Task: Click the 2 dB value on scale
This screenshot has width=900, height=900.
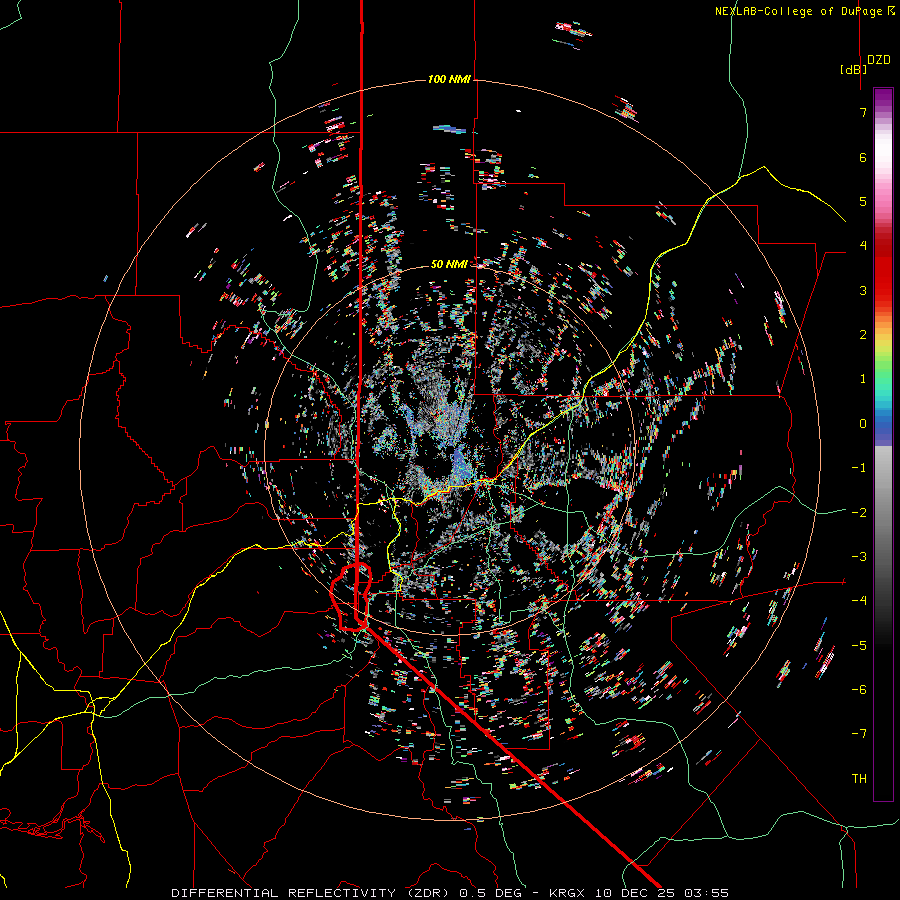Action: point(863,335)
